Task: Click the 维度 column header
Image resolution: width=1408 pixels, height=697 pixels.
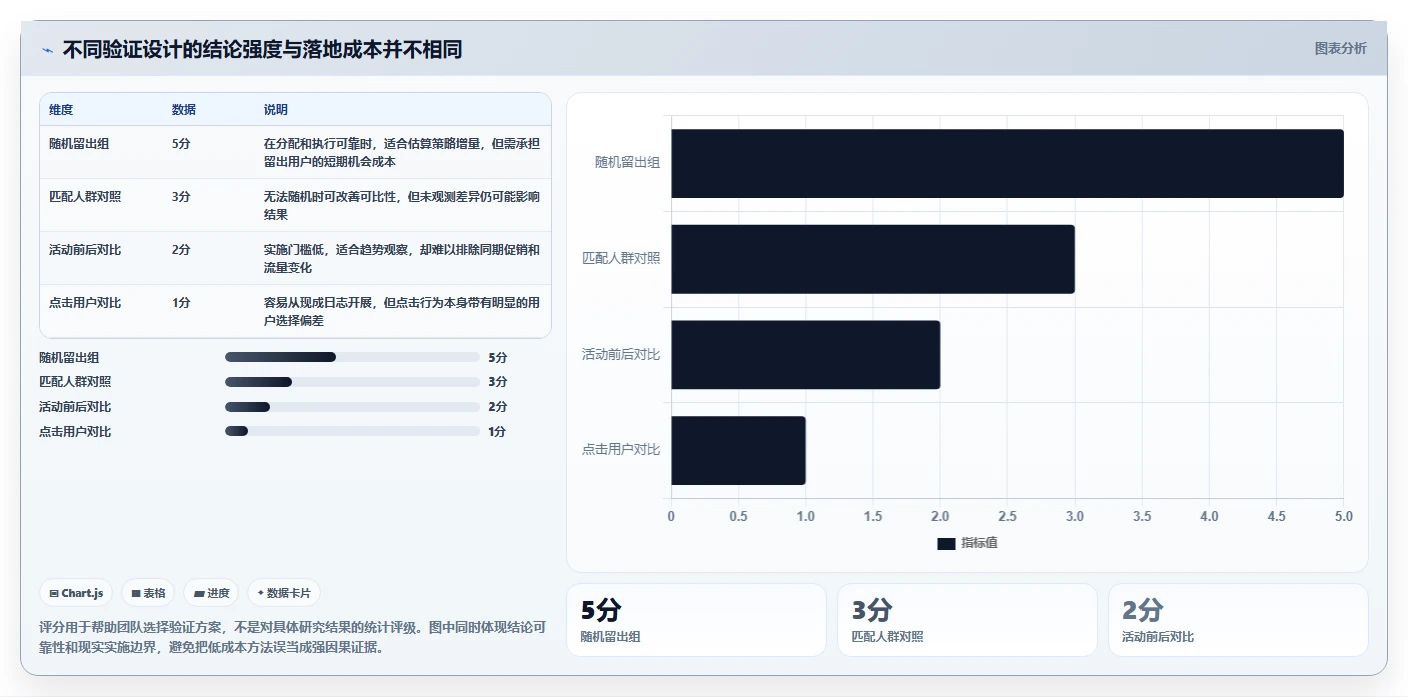Action: tap(61, 109)
